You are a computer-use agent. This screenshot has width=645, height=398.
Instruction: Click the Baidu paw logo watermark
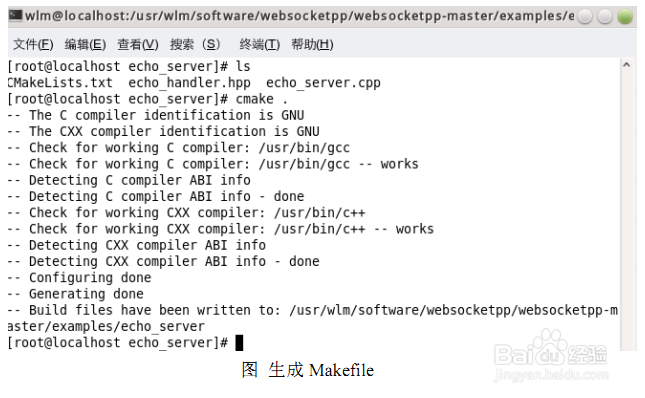[550, 347]
